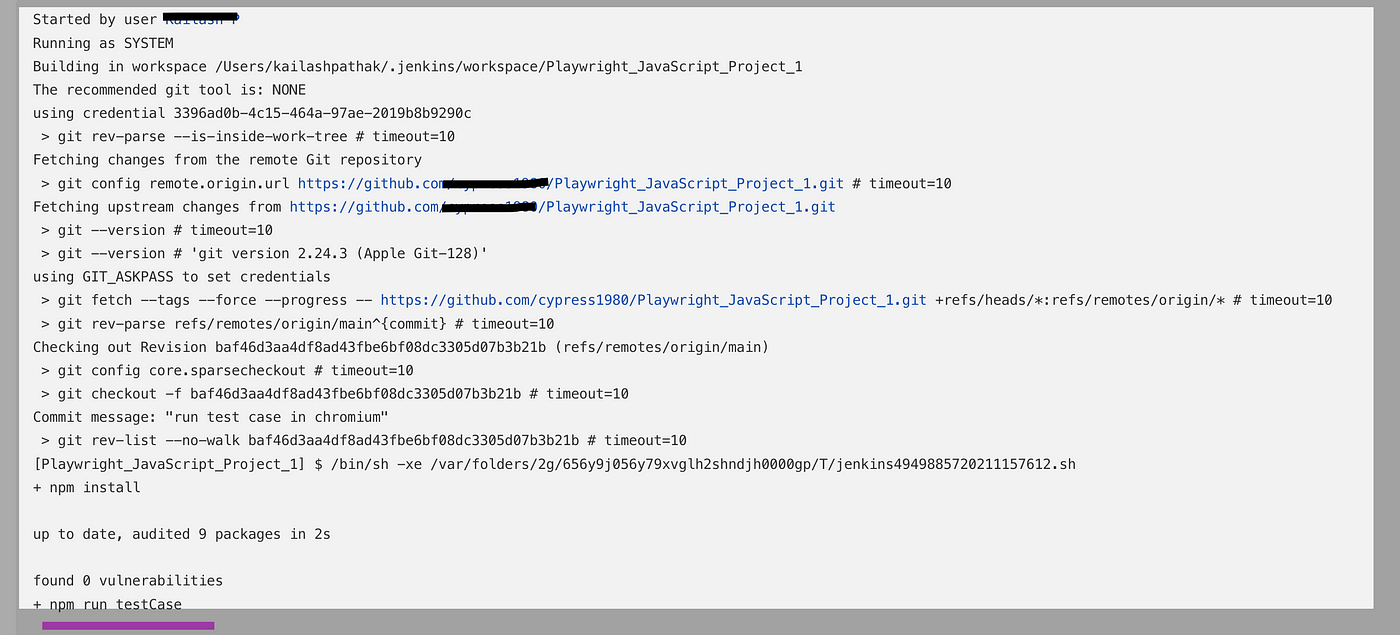Open the cypress1980 GitHub link in git fetch line
1400x635 pixels.
(653, 300)
